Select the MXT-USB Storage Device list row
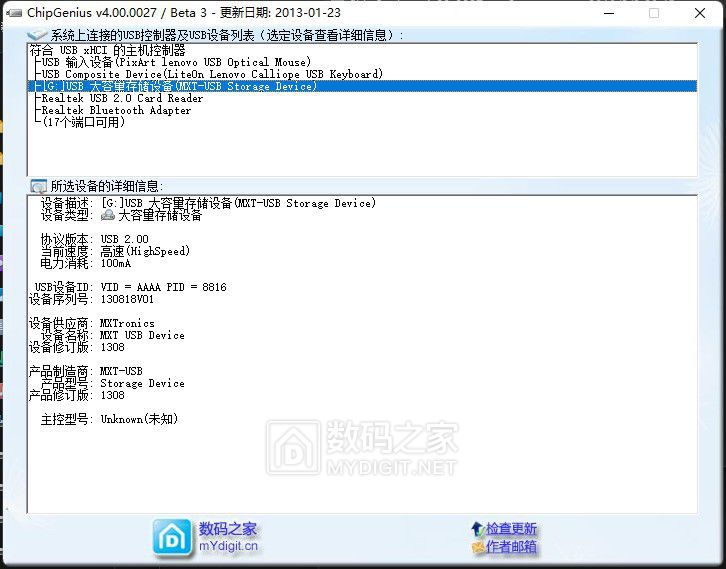This screenshot has height=569, width=726. (363, 86)
